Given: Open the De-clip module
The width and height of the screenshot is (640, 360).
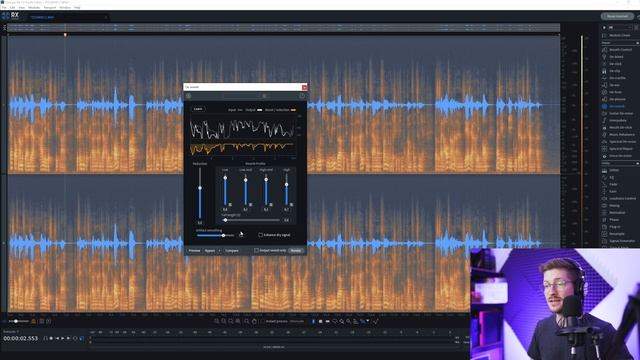Looking at the screenshot, I should pyautogui.click(x=614, y=71).
